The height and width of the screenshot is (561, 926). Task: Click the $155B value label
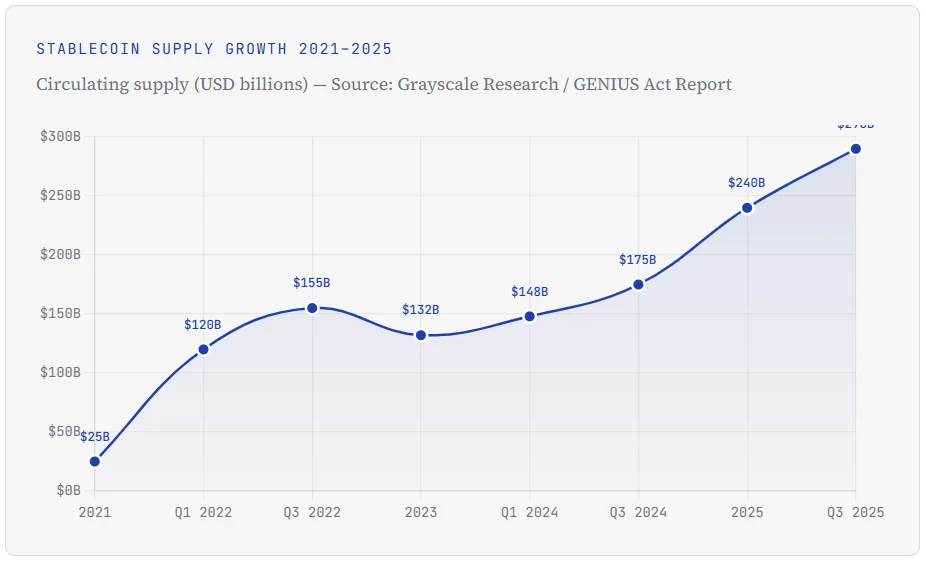point(312,284)
